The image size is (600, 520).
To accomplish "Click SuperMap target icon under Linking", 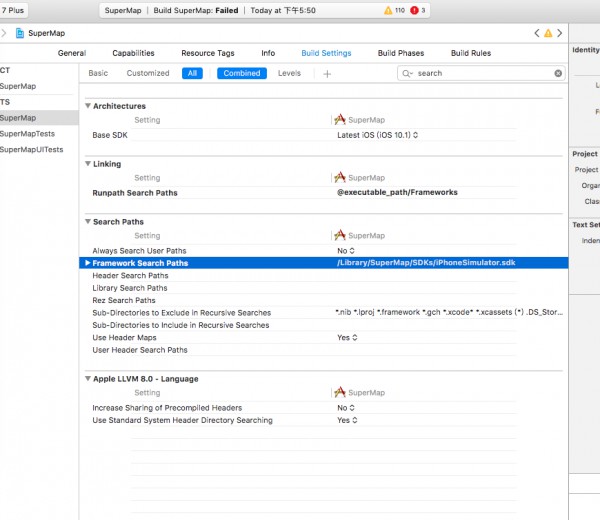I will pos(339,178).
